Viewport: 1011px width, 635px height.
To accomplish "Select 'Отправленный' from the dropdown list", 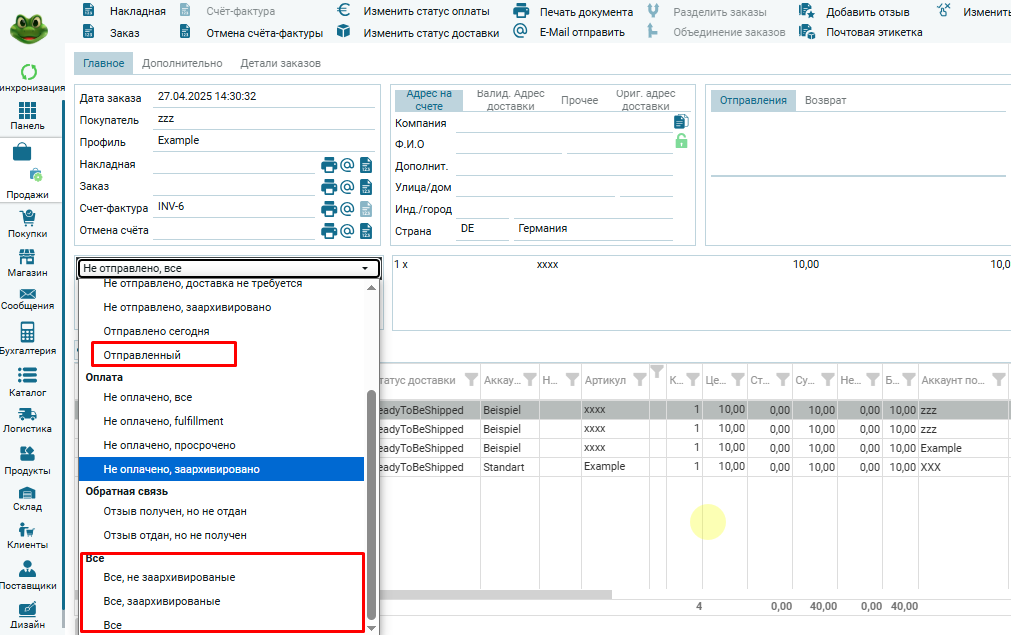I will pyautogui.click(x=142, y=355).
